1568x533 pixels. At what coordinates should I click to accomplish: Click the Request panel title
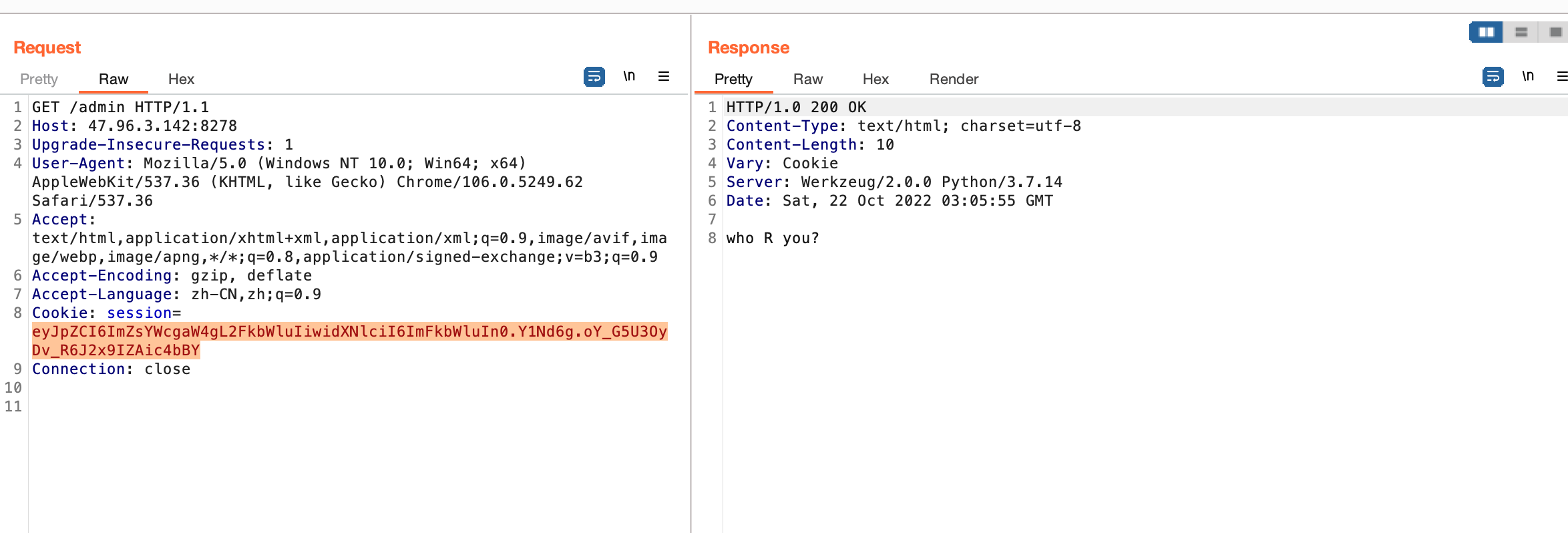coord(47,47)
